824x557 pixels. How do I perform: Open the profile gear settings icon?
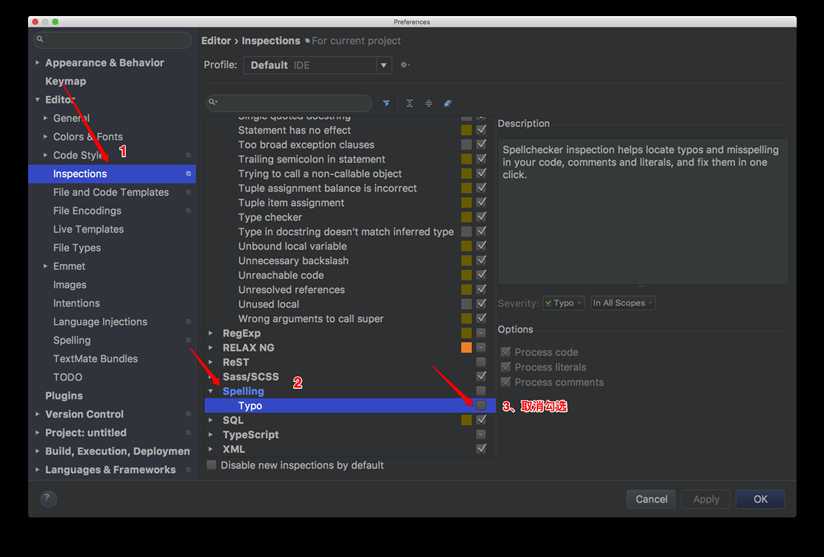[x=405, y=65]
